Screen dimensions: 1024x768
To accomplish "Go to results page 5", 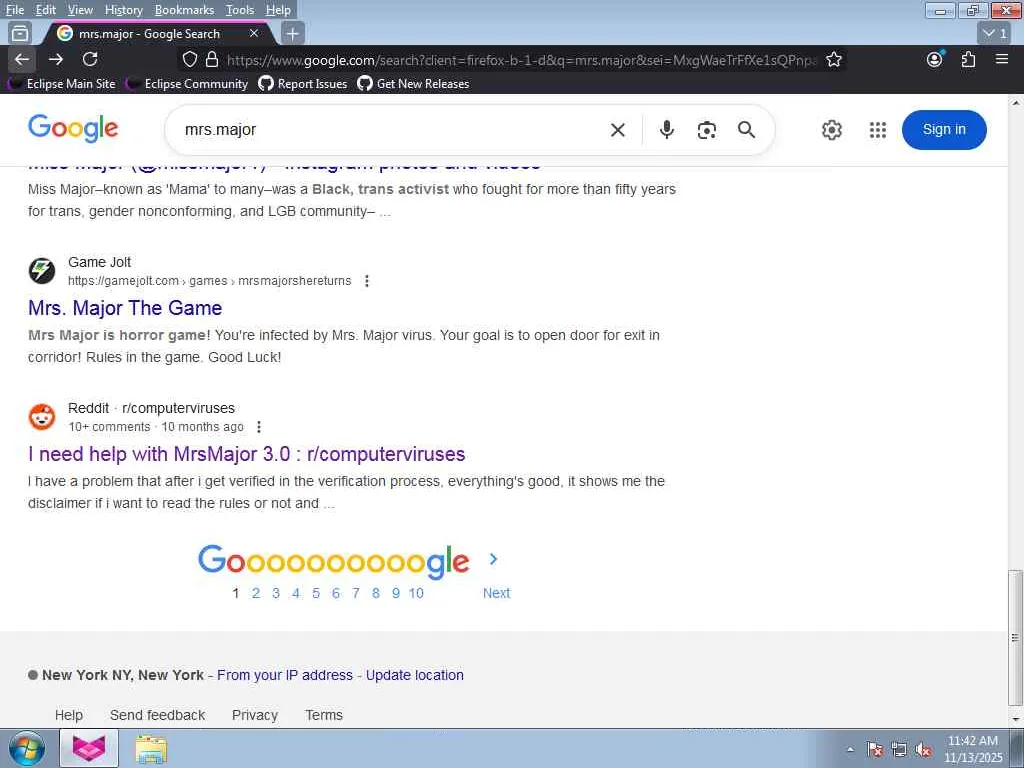I will click(x=315, y=593).
